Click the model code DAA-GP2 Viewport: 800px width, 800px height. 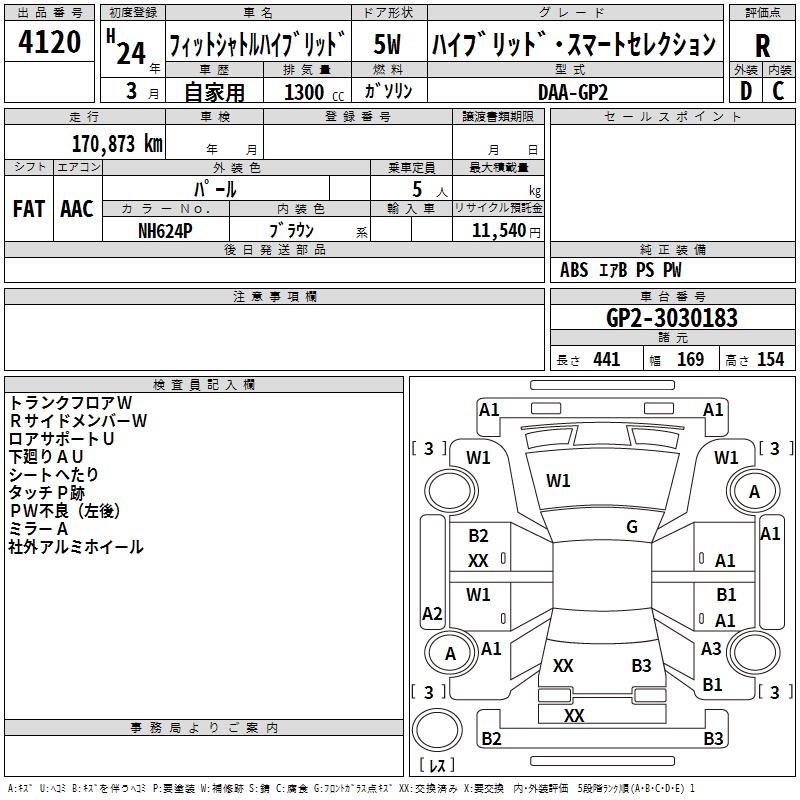[572, 91]
